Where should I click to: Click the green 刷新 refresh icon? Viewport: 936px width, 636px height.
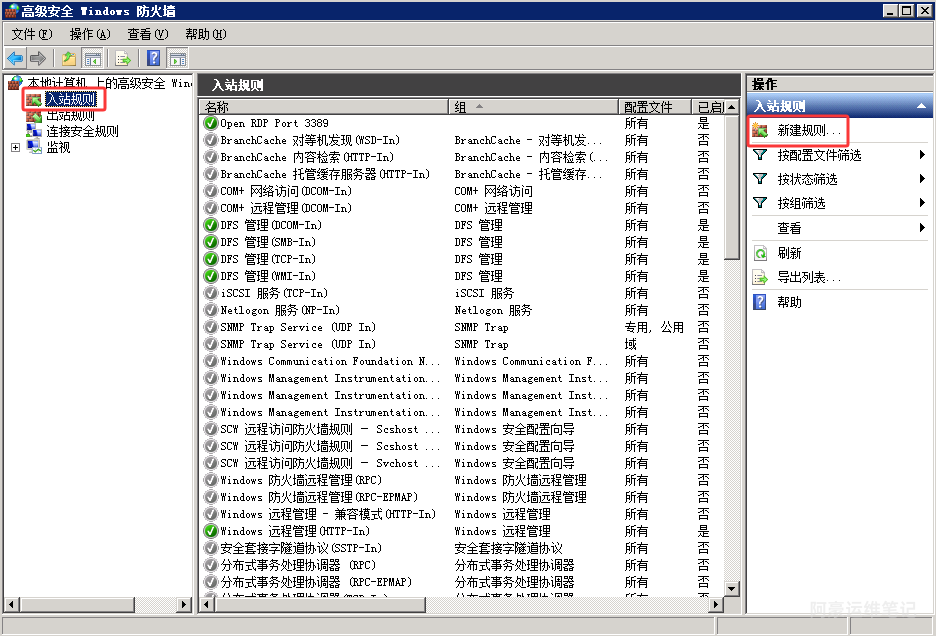760,253
